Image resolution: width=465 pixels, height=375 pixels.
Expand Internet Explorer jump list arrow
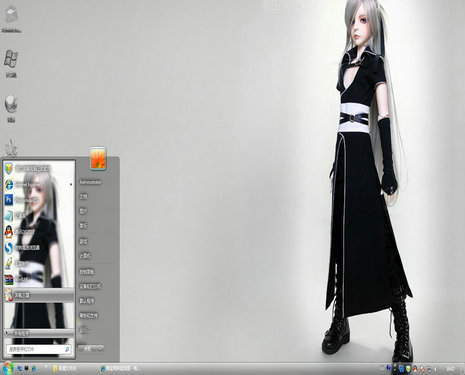coord(71,184)
